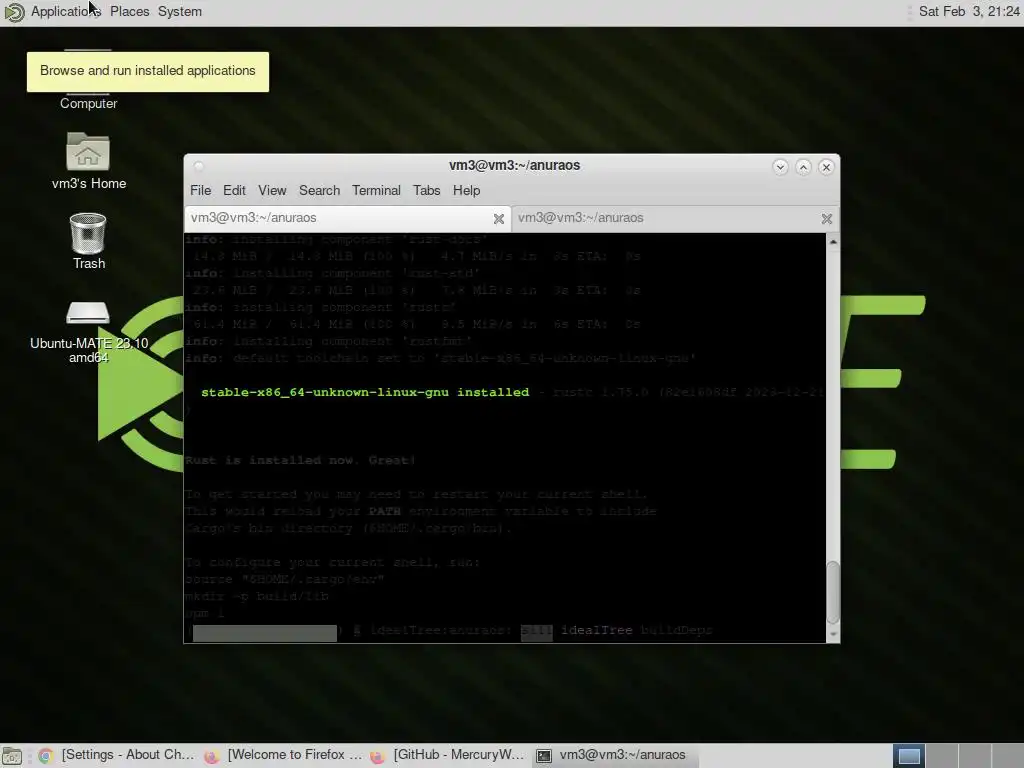The image size is (1024, 768).
Task: Click the 'Rust is installed now. Great!' line
Action: coord(300,460)
